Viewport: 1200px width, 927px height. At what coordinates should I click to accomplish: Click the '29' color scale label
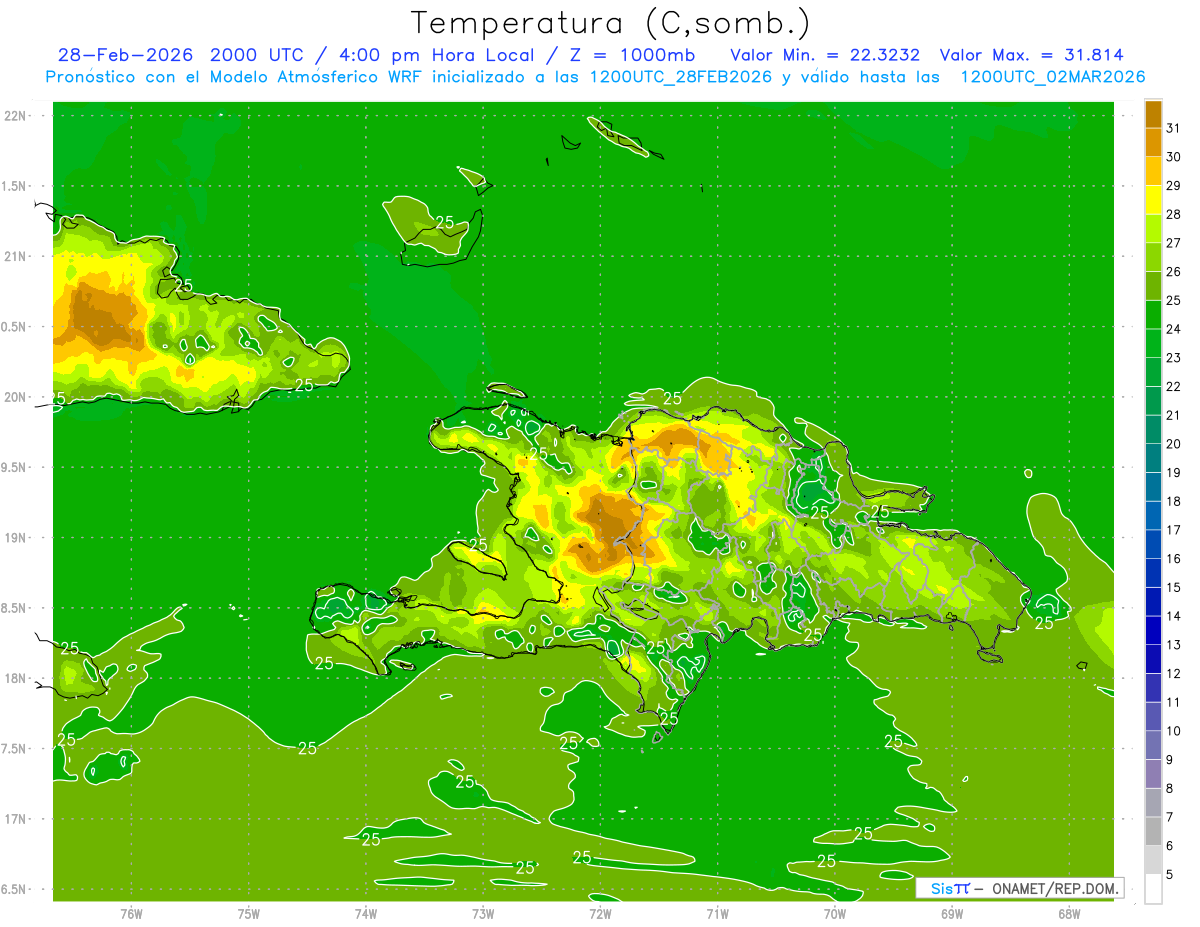pyautogui.click(x=1174, y=186)
